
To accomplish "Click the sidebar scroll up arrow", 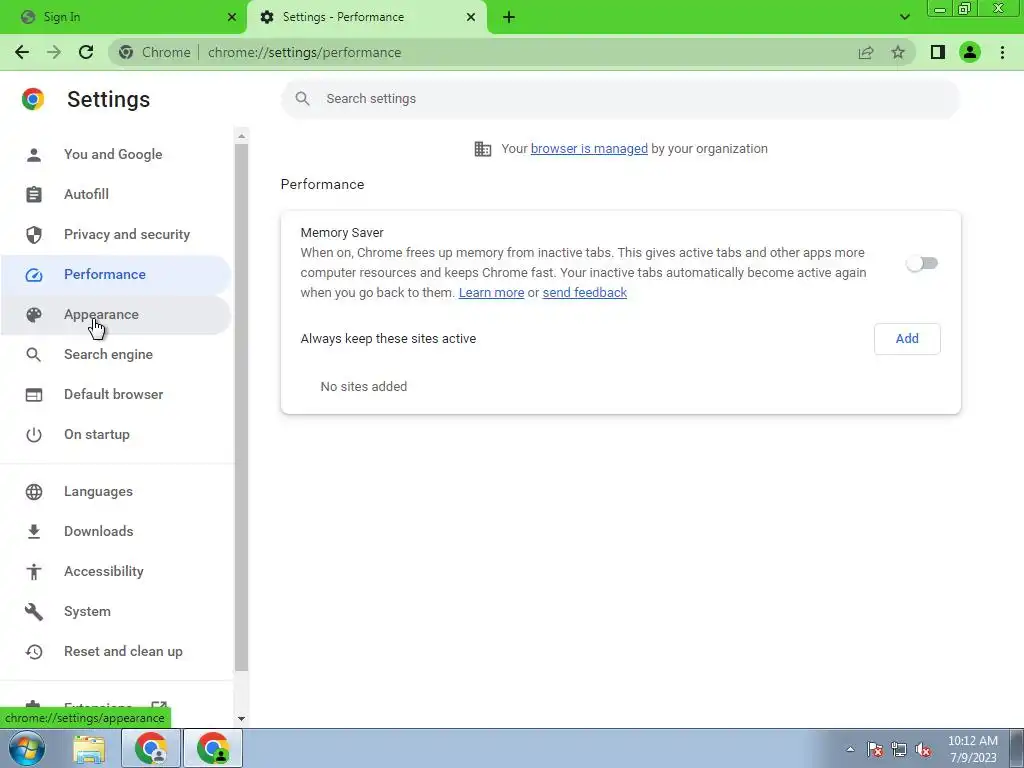I will pos(241,136).
